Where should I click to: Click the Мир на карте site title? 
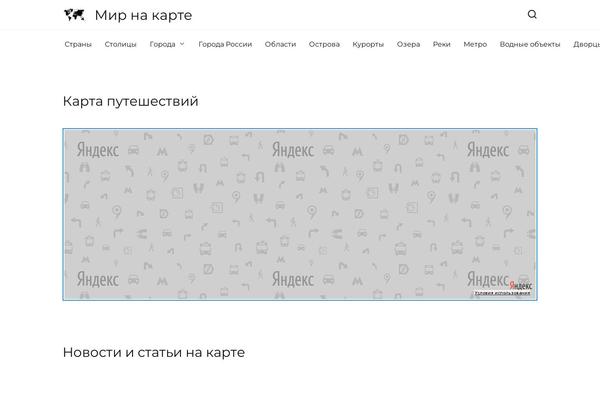point(143,15)
